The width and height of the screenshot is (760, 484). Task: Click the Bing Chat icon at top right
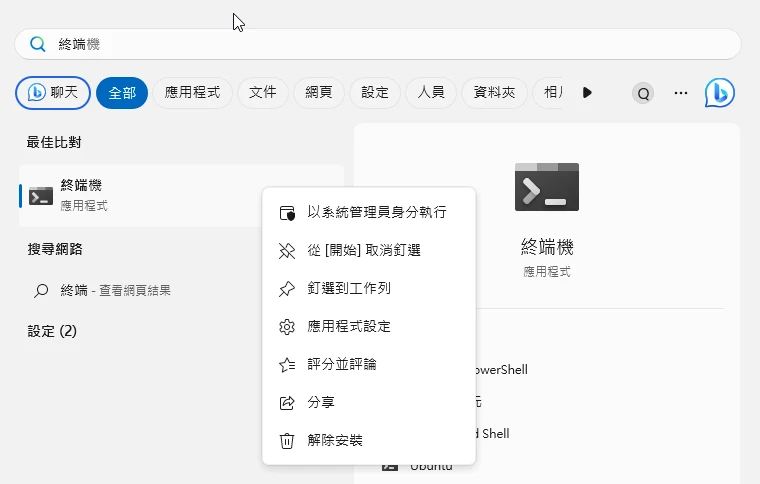pos(719,93)
